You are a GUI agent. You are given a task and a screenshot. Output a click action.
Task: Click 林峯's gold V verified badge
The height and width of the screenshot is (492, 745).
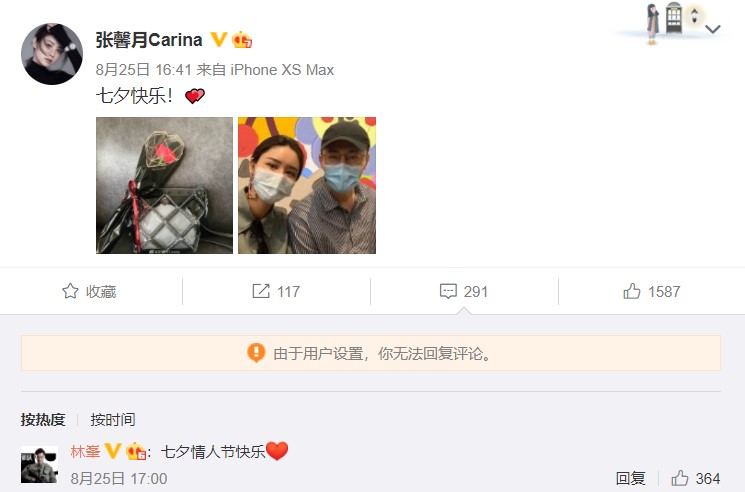tap(113, 450)
